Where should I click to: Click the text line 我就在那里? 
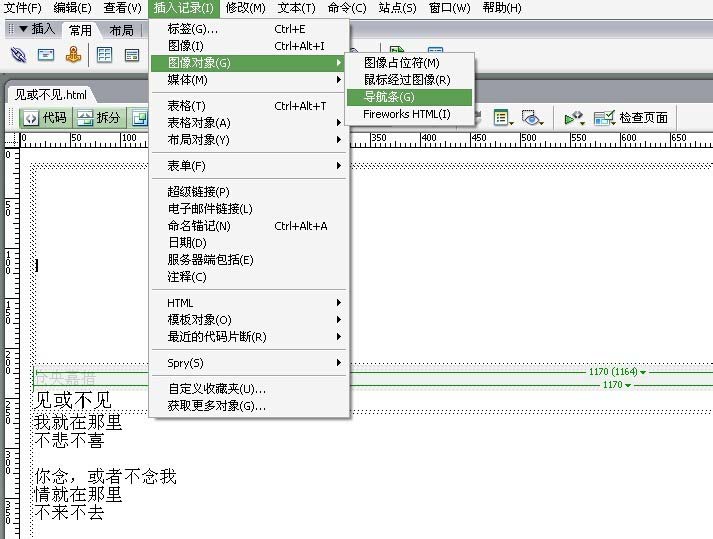pos(79,422)
